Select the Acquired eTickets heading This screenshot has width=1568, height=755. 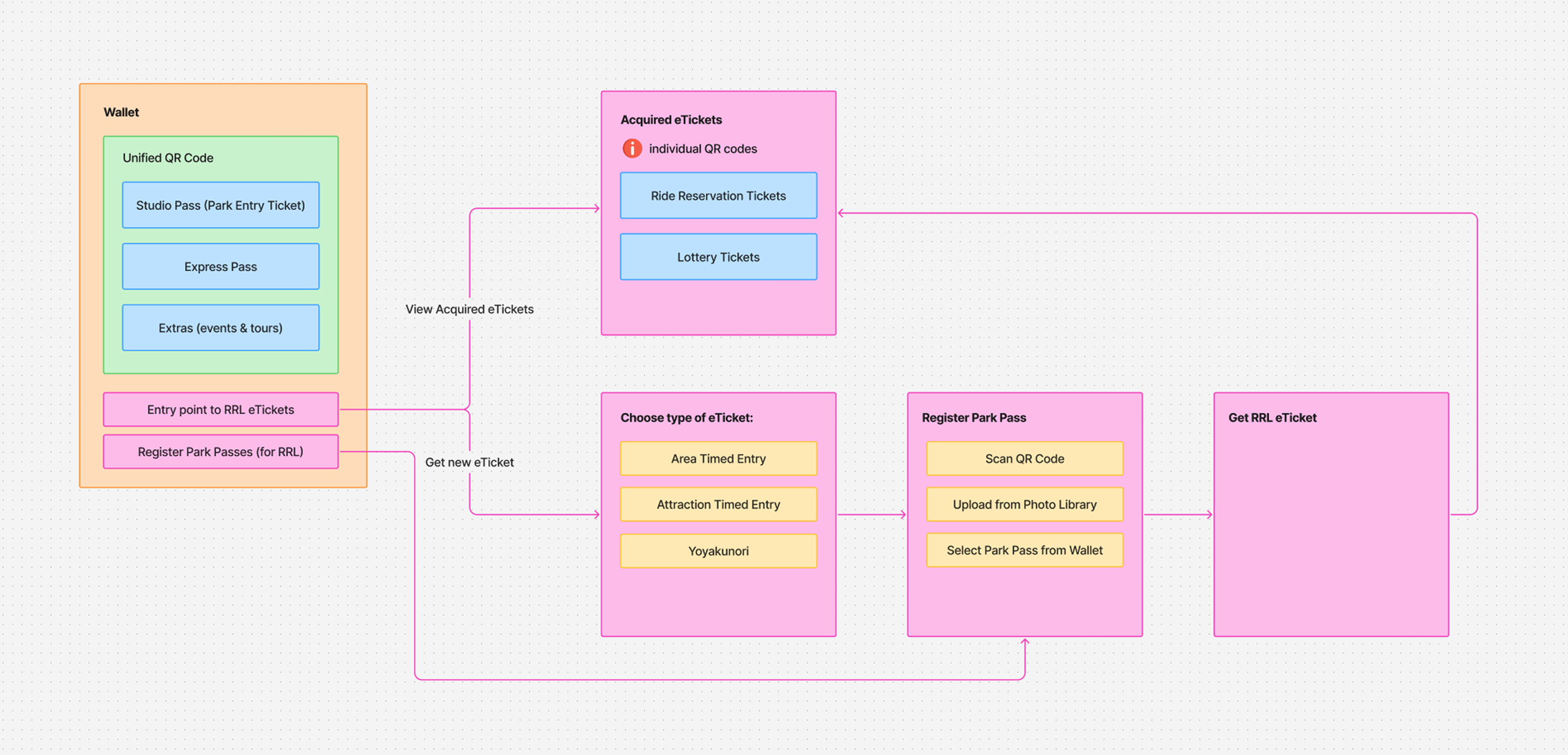coord(671,120)
